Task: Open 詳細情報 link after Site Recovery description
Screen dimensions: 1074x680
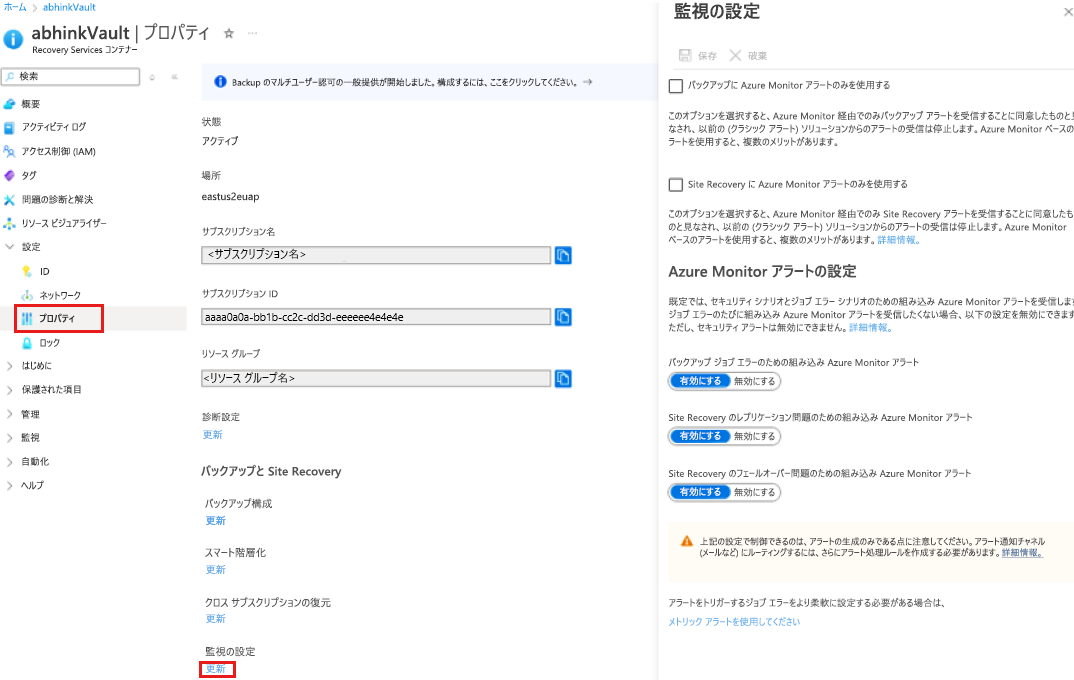Action: tap(898, 240)
